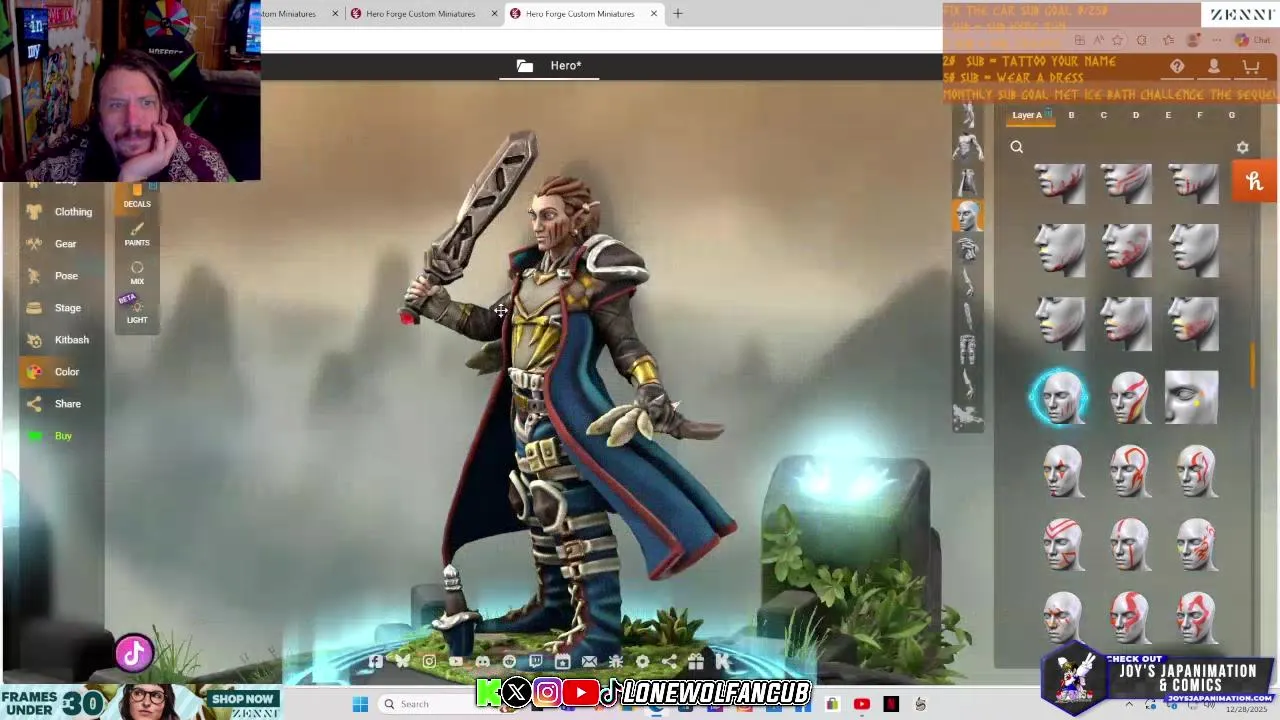Open the Reddit footer icon
This screenshot has height=720, width=1280.
pyautogui.click(x=509, y=661)
